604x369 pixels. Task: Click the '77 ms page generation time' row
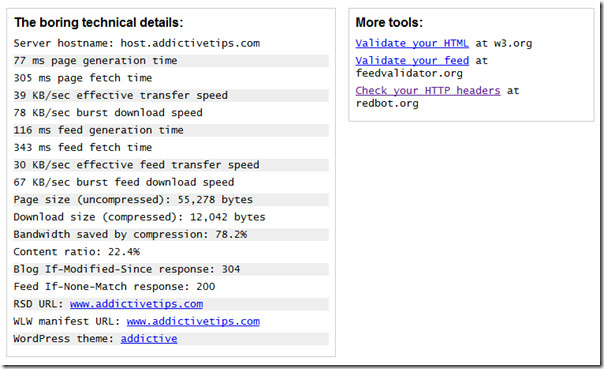(x=171, y=60)
